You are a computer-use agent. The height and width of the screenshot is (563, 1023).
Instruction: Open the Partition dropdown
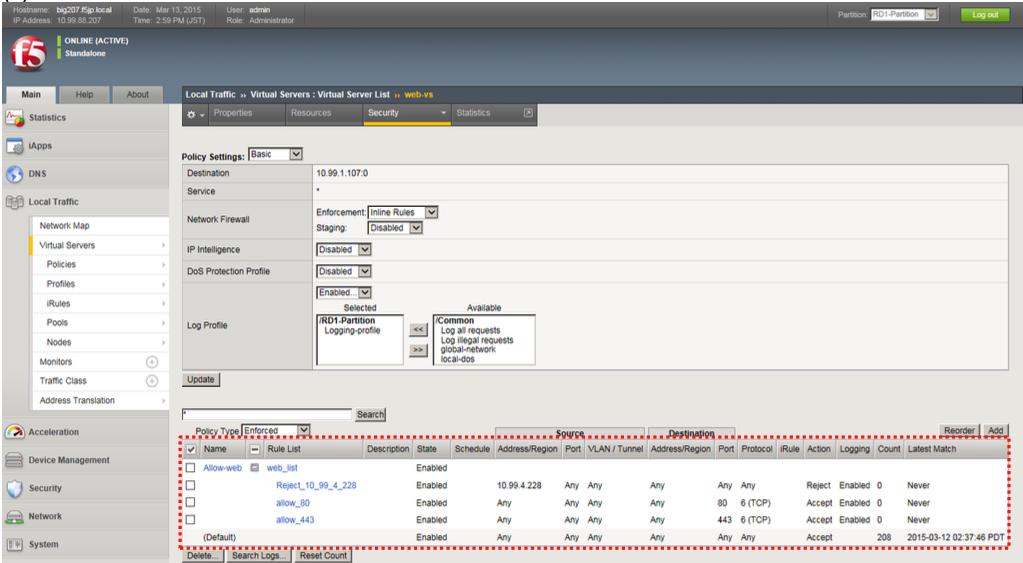(x=904, y=14)
